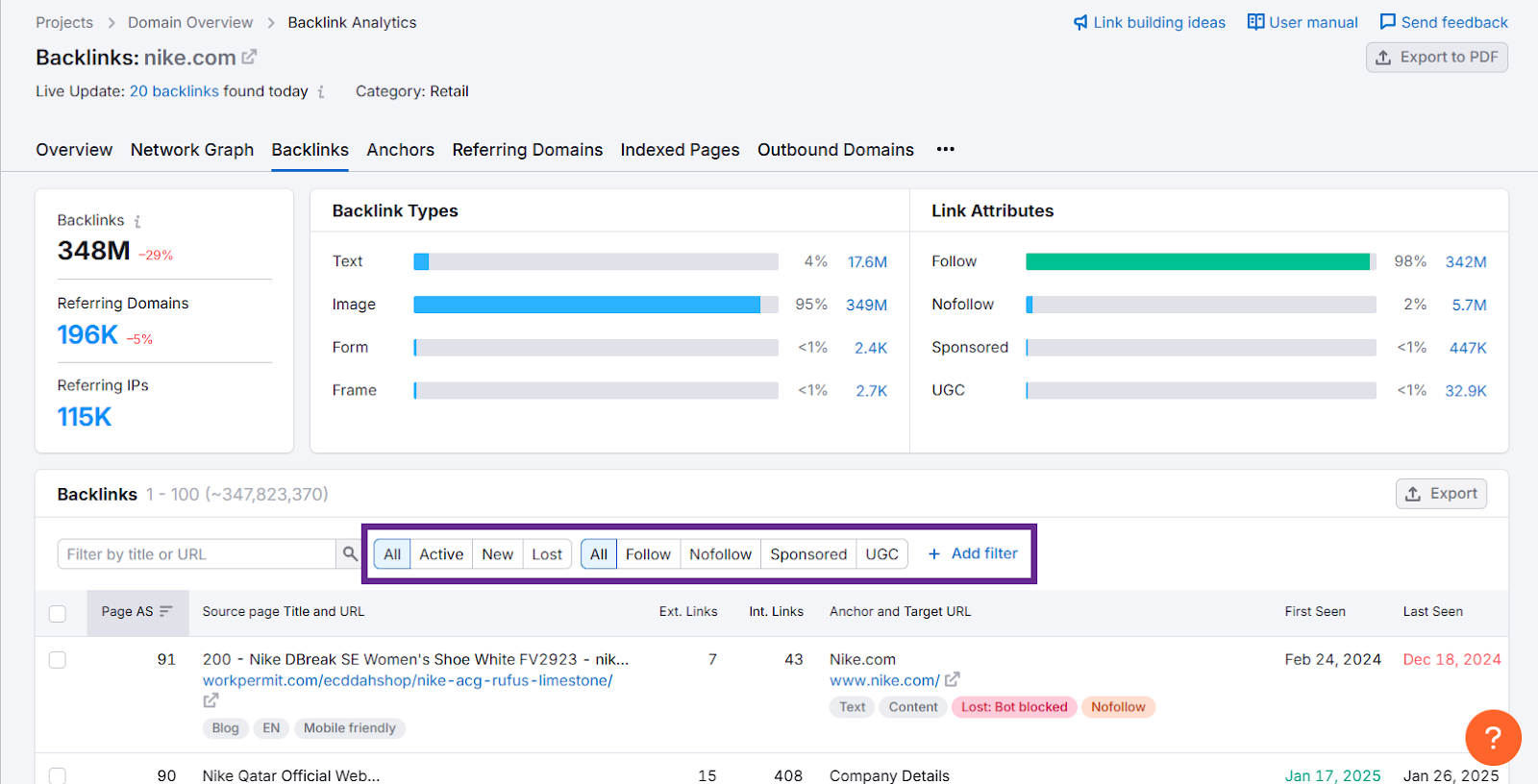Image resolution: width=1538 pixels, height=784 pixels.
Task: Select the Active status filter
Action: click(x=441, y=554)
